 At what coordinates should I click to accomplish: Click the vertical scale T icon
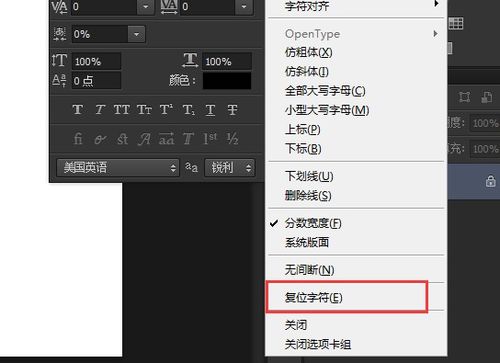(59, 61)
